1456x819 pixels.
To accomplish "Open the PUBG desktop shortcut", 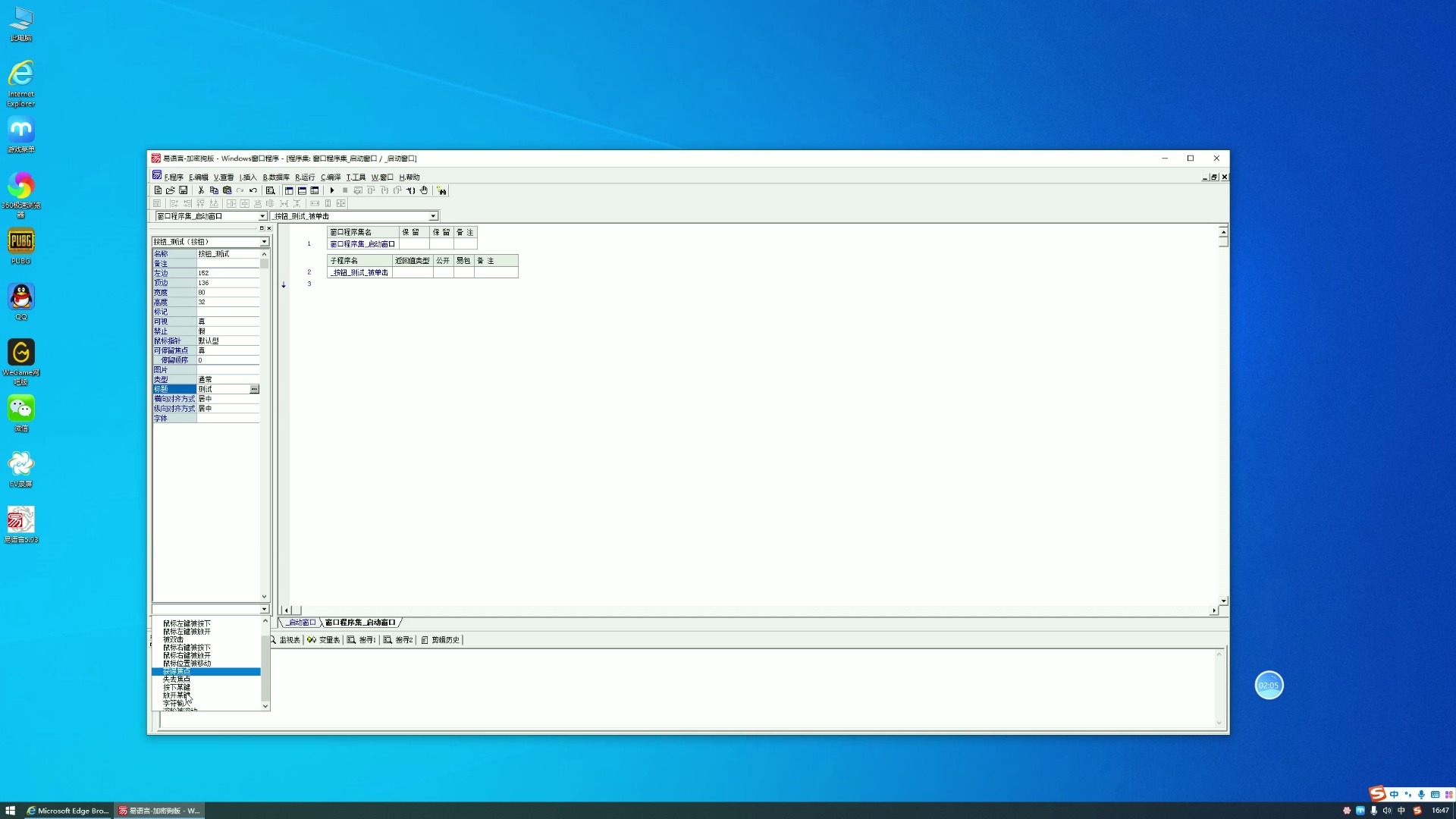I will pyautogui.click(x=20, y=246).
